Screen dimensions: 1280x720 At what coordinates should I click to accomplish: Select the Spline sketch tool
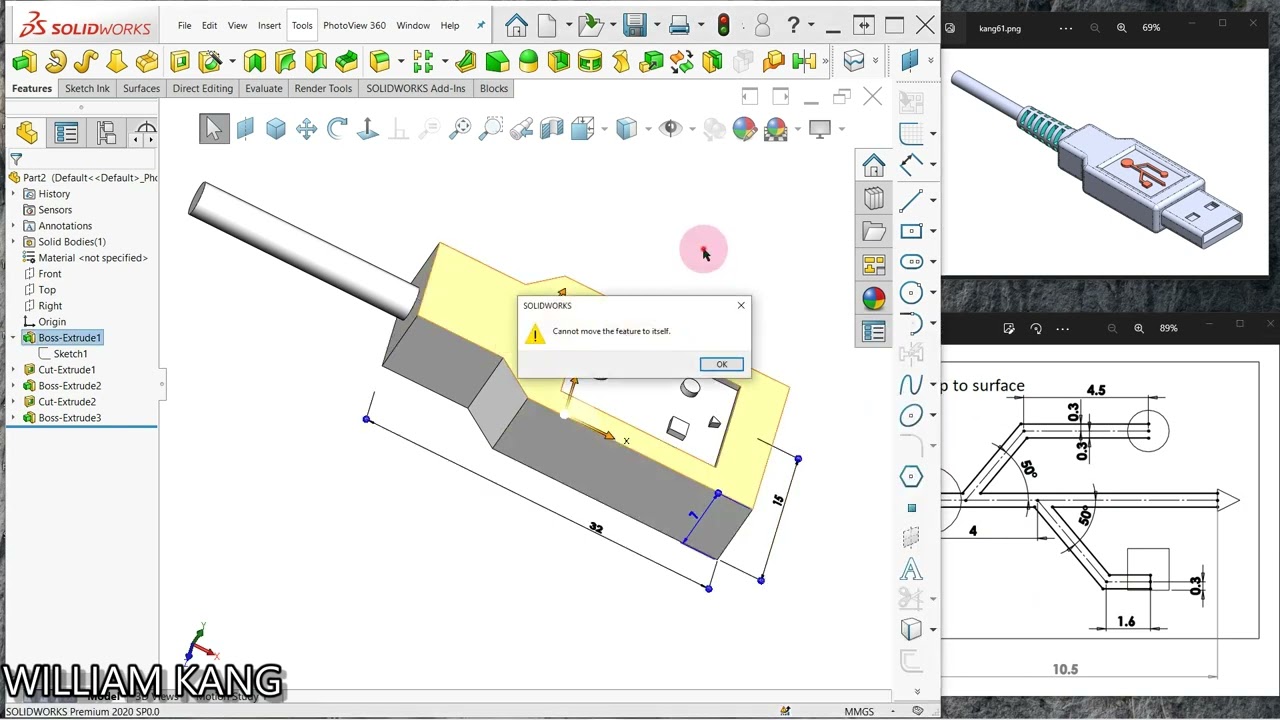pos(910,385)
